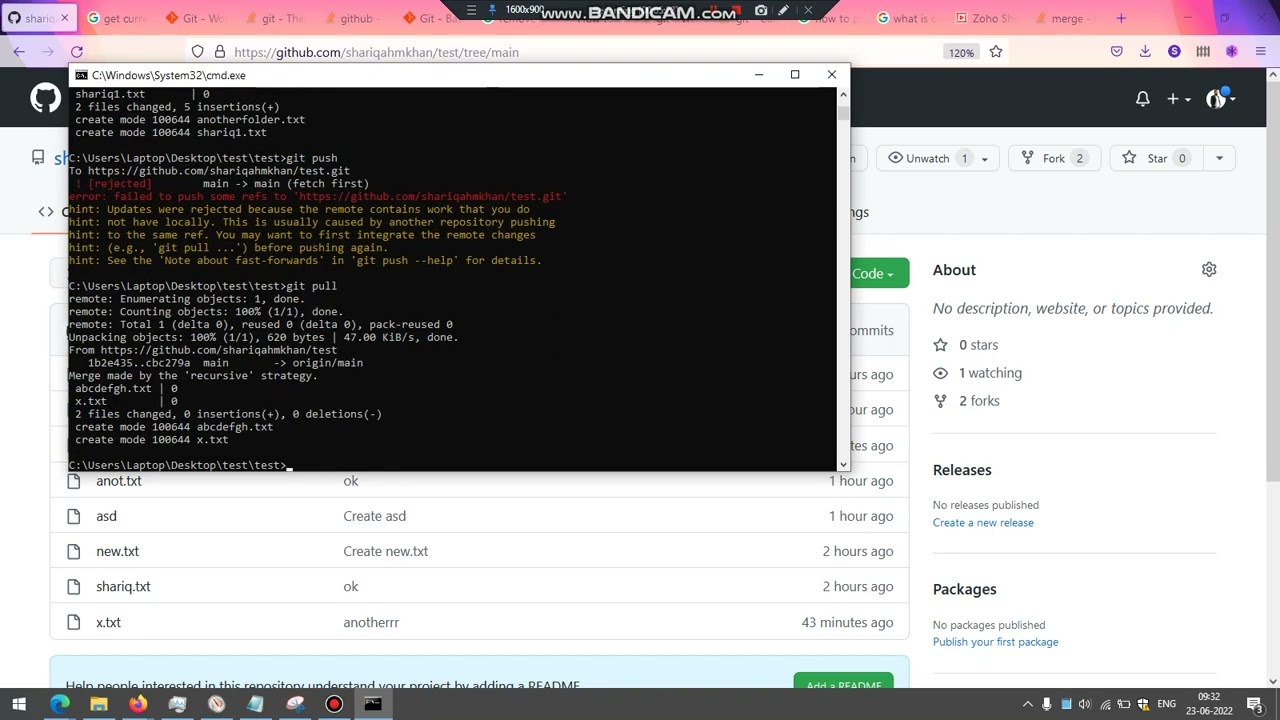Open a new browser tab
1280x720 pixels.
click(x=1121, y=18)
